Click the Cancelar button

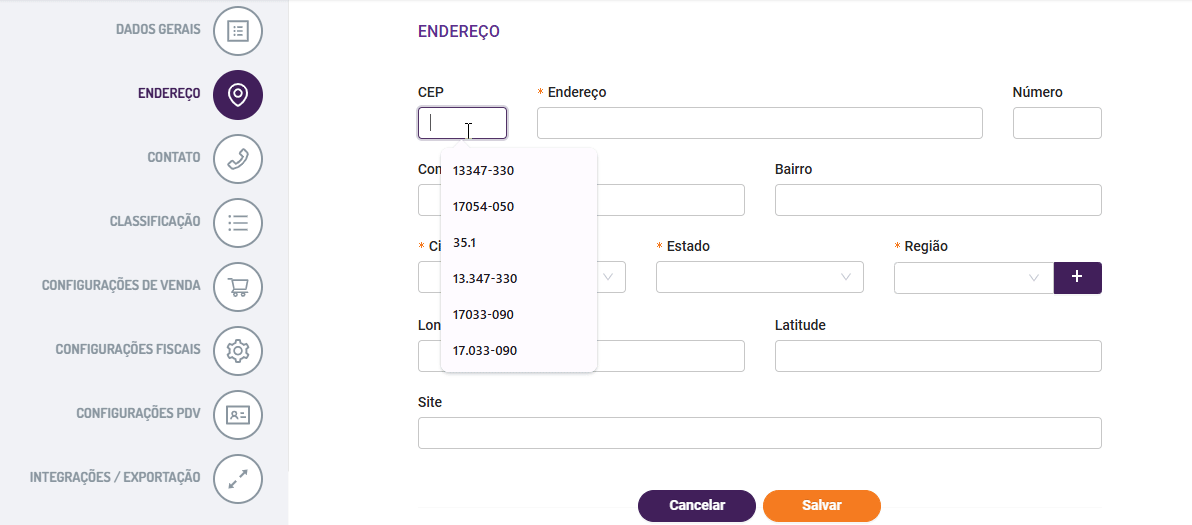click(697, 506)
